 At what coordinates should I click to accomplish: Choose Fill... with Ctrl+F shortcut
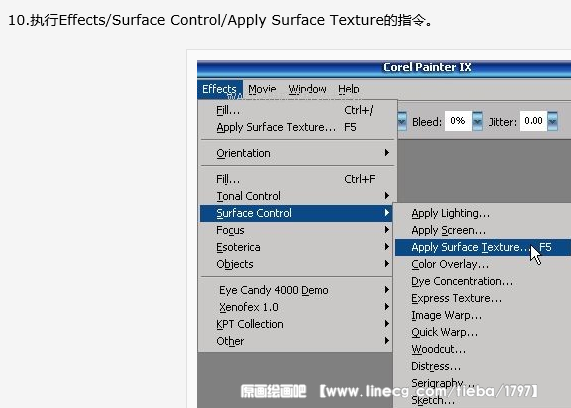click(x=297, y=179)
